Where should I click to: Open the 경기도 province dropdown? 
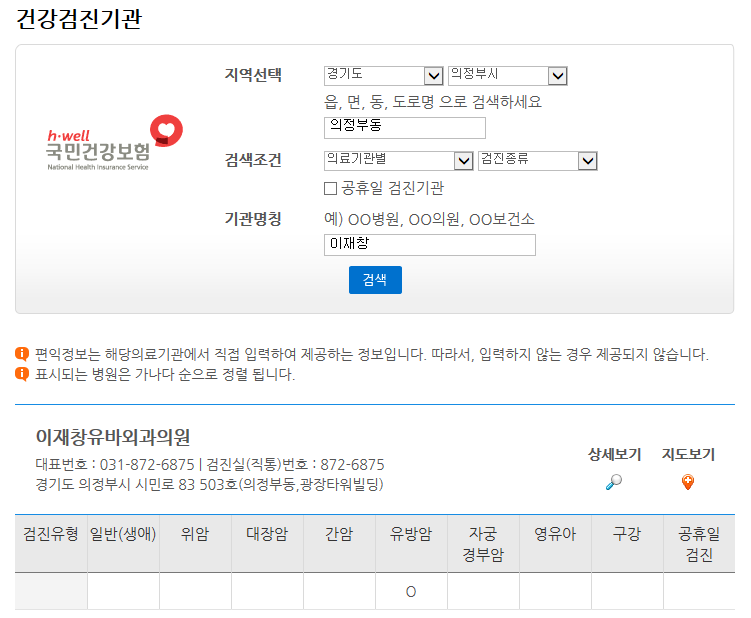click(x=383, y=76)
